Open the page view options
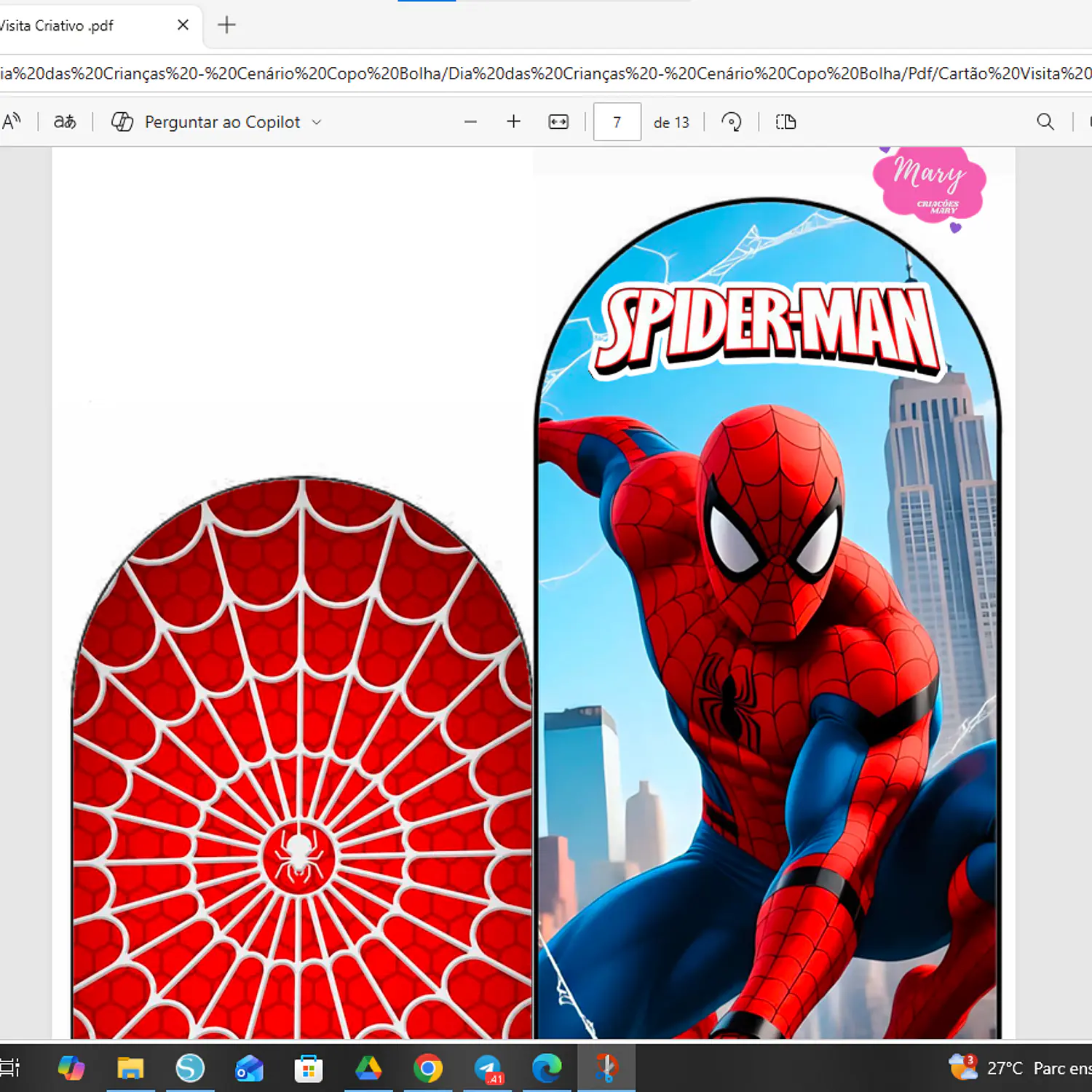This screenshot has width=1092, height=1092. [786, 122]
